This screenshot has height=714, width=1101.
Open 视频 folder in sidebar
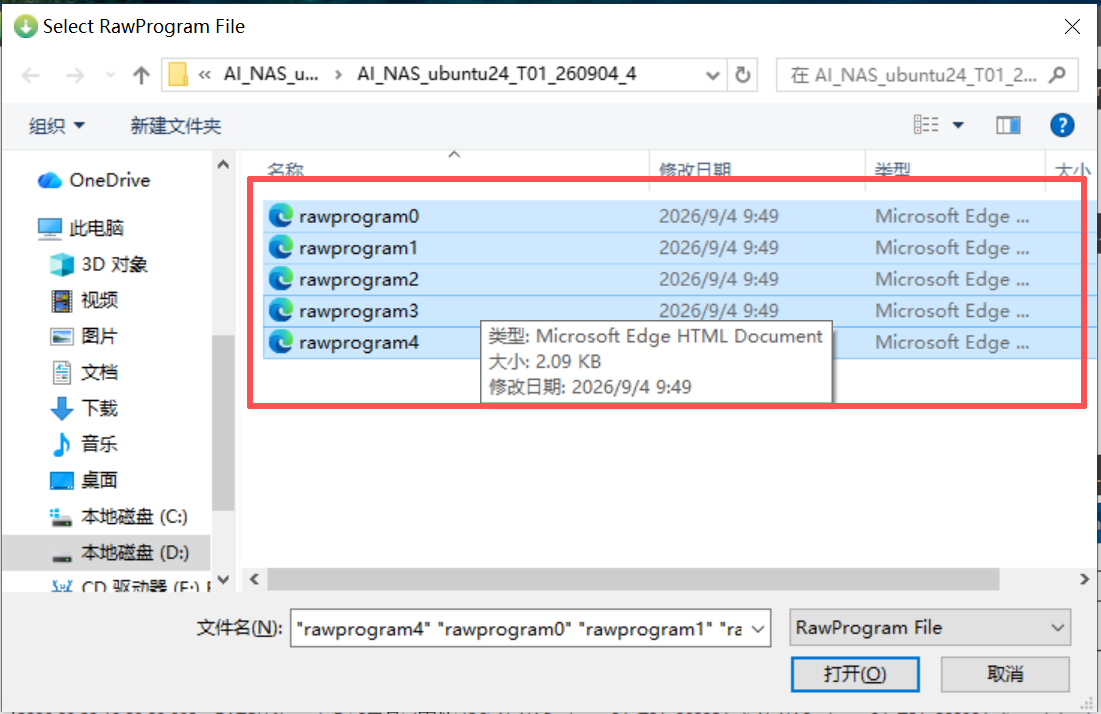[x=99, y=300]
